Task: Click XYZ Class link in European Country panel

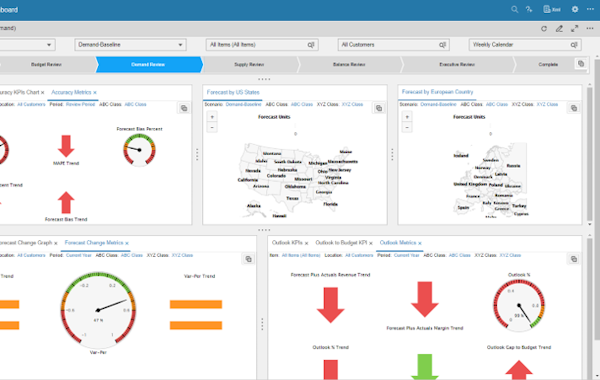Action: click(x=547, y=104)
